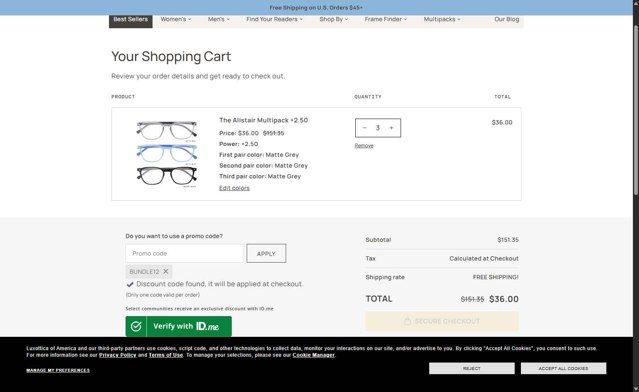This screenshot has height=392, width=639.
Task: Click the page vertical scrollbar
Action: (636, 110)
